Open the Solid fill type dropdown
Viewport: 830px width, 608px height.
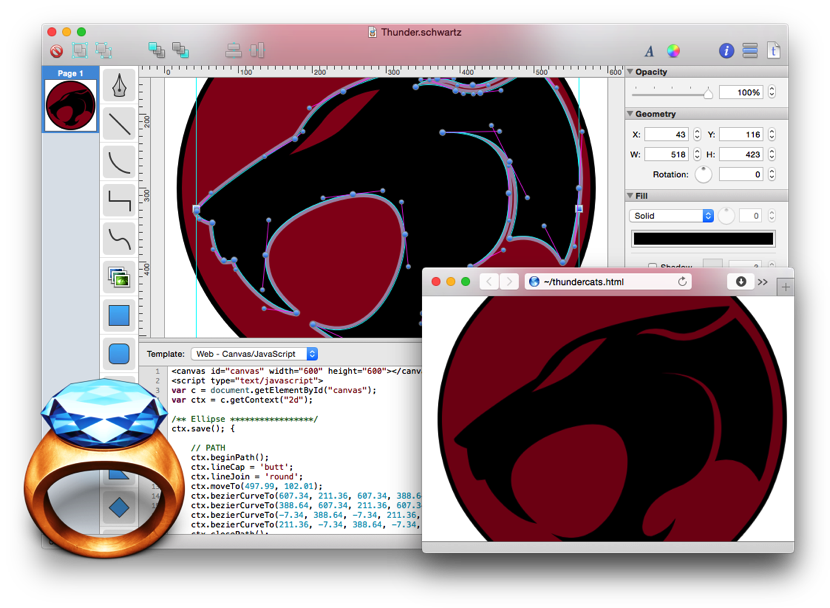(x=672, y=216)
